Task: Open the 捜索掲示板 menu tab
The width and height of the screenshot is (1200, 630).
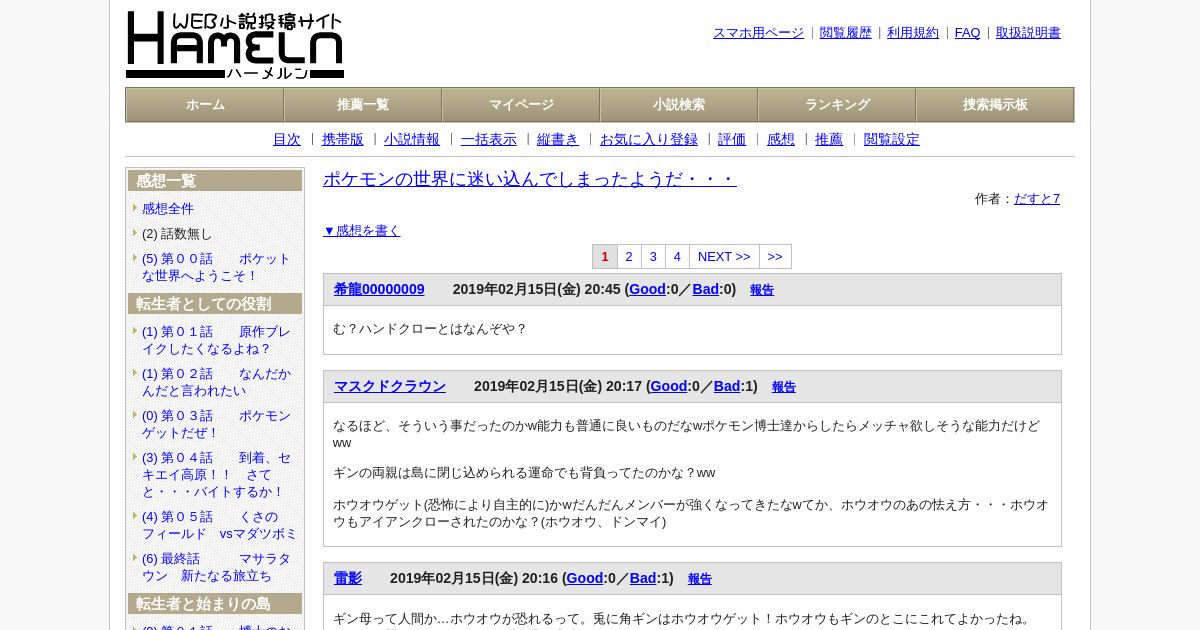Action: (995, 105)
